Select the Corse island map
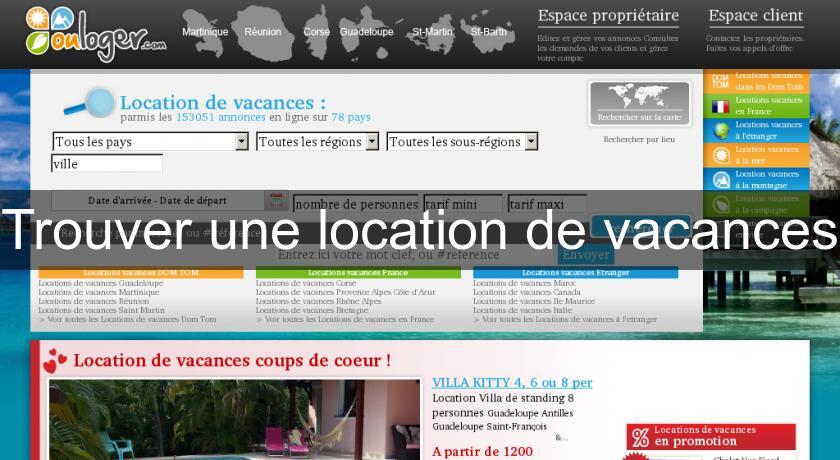Screen dimensions: 840x460 (x=317, y=32)
